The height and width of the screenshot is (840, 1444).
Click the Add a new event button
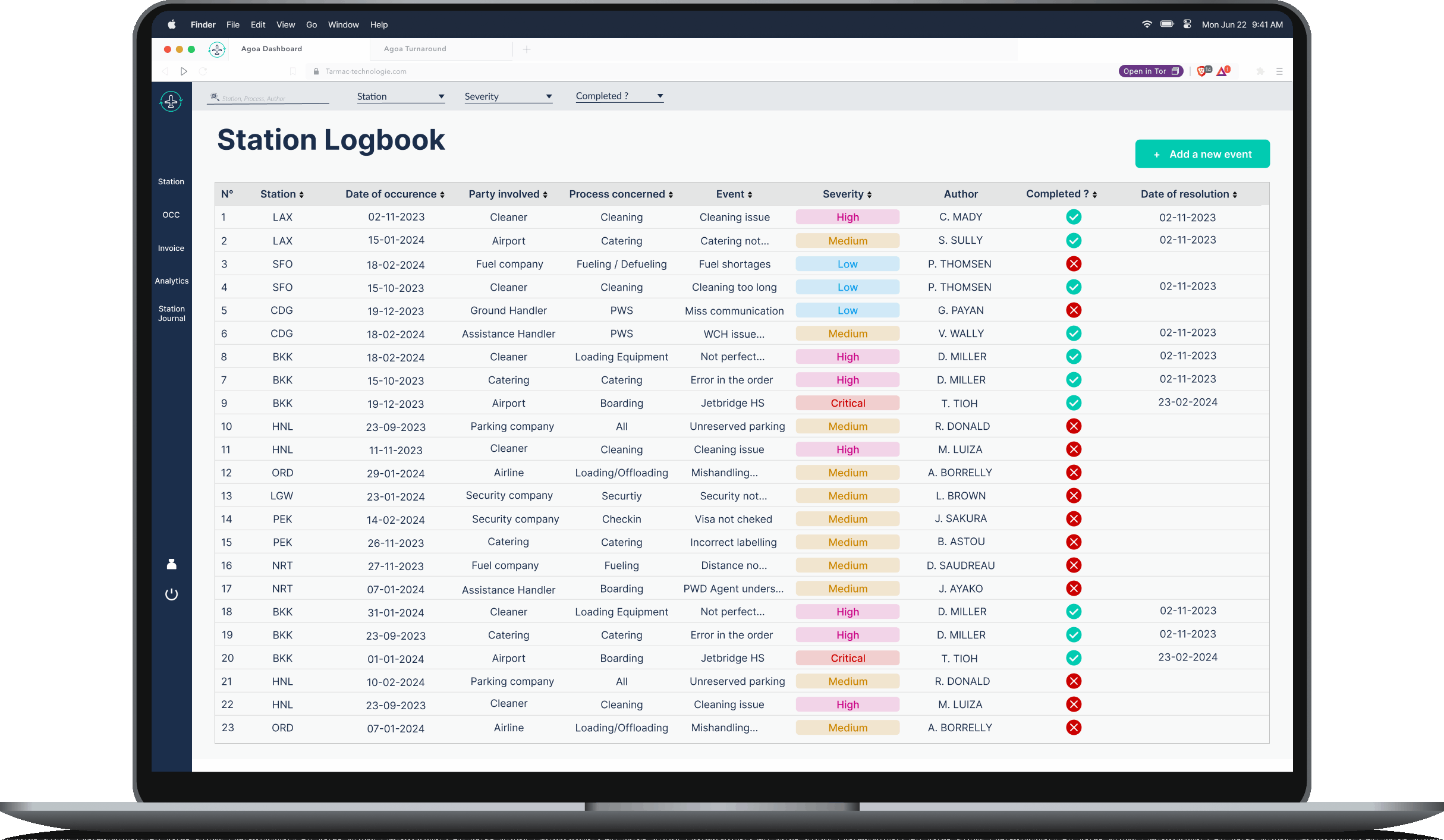coord(1202,155)
